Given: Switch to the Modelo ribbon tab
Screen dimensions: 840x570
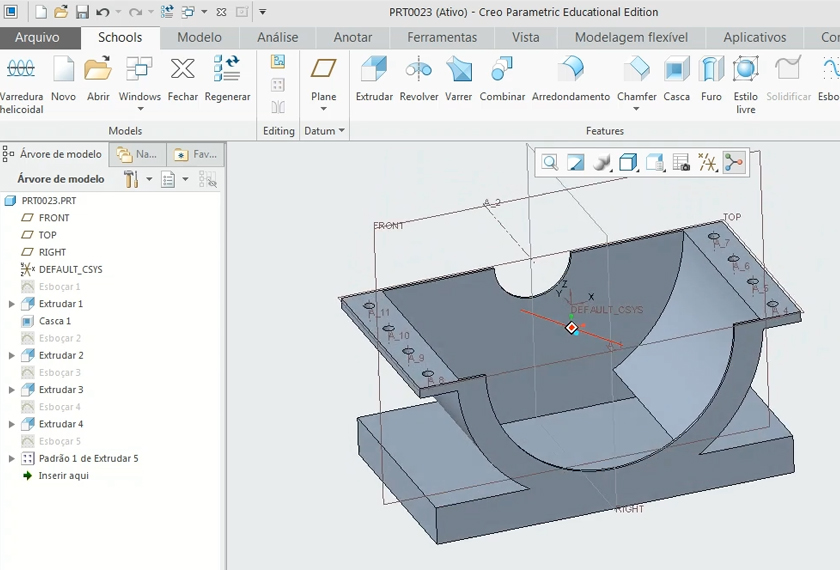Looking at the screenshot, I should pos(199,38).
